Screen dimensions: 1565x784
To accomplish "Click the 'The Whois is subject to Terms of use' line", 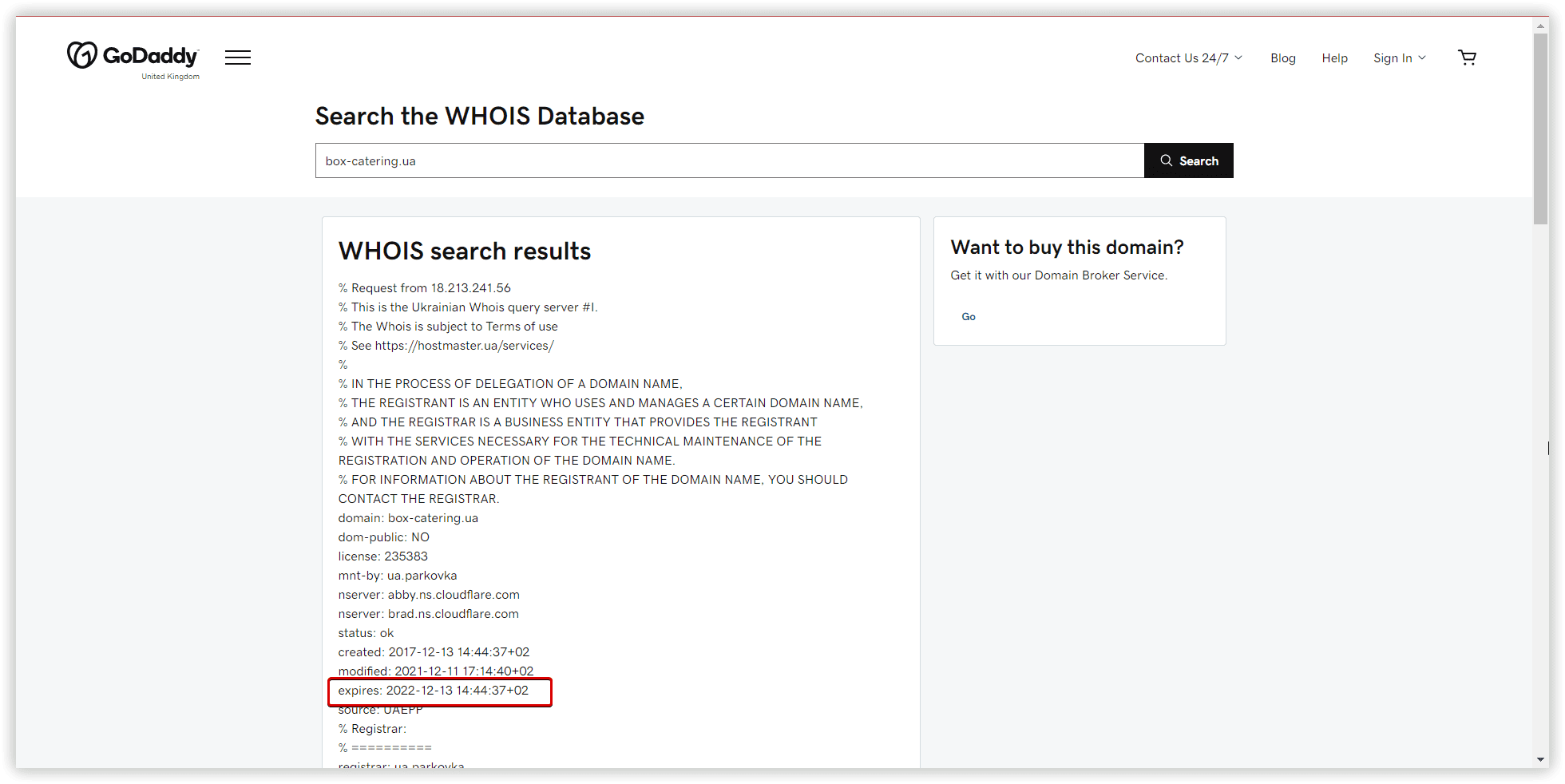I will [x=448, y=327].
